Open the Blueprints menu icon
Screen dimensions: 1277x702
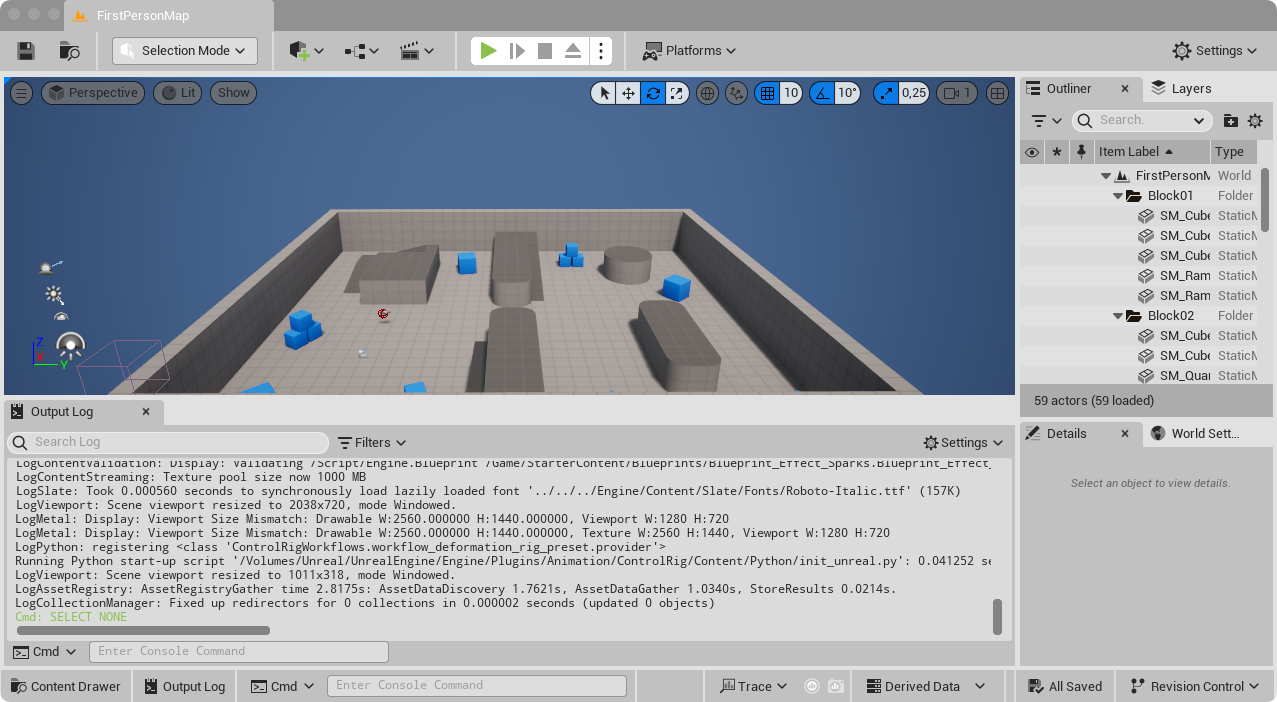point(362,51)
